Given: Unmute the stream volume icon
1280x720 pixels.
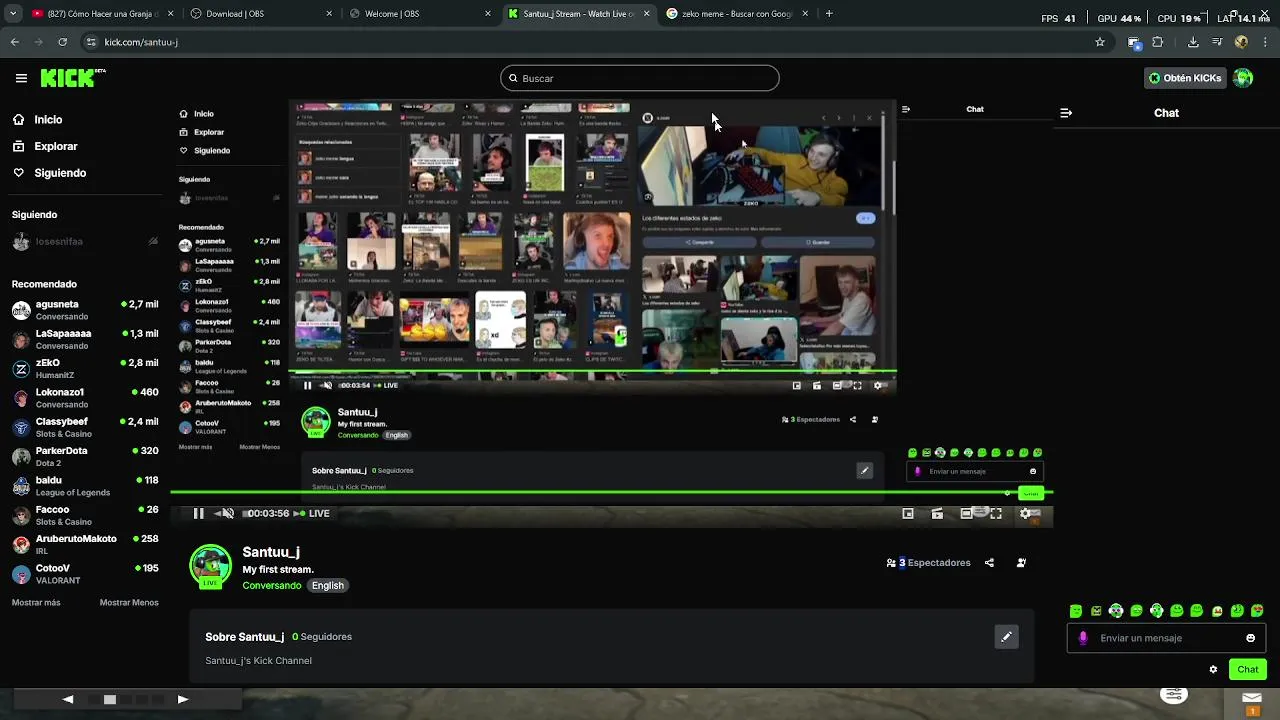Looking at the screenshot, I should click(x=227, y=513).
